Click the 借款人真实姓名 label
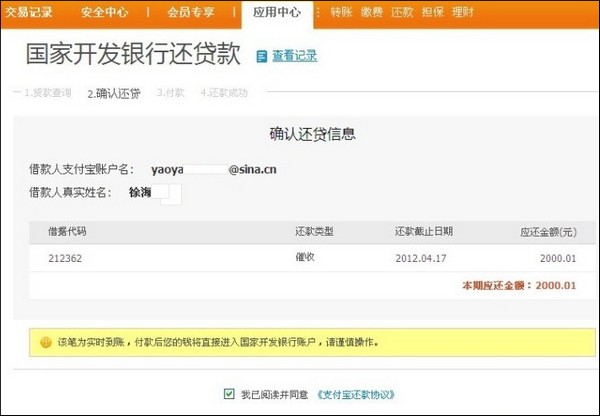This screenshot has height=416, width=600. click(x=70, y=192)
